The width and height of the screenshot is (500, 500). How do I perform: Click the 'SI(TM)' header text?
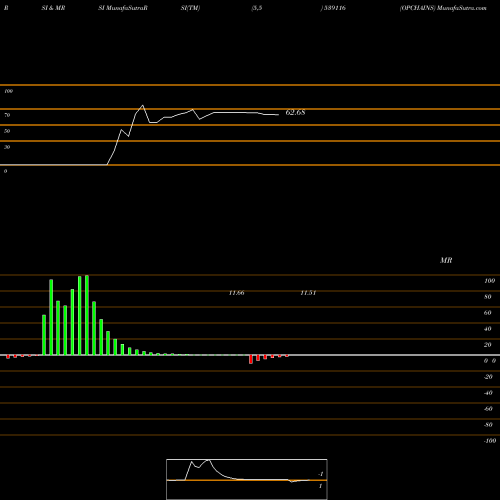[x=190, y=8]
